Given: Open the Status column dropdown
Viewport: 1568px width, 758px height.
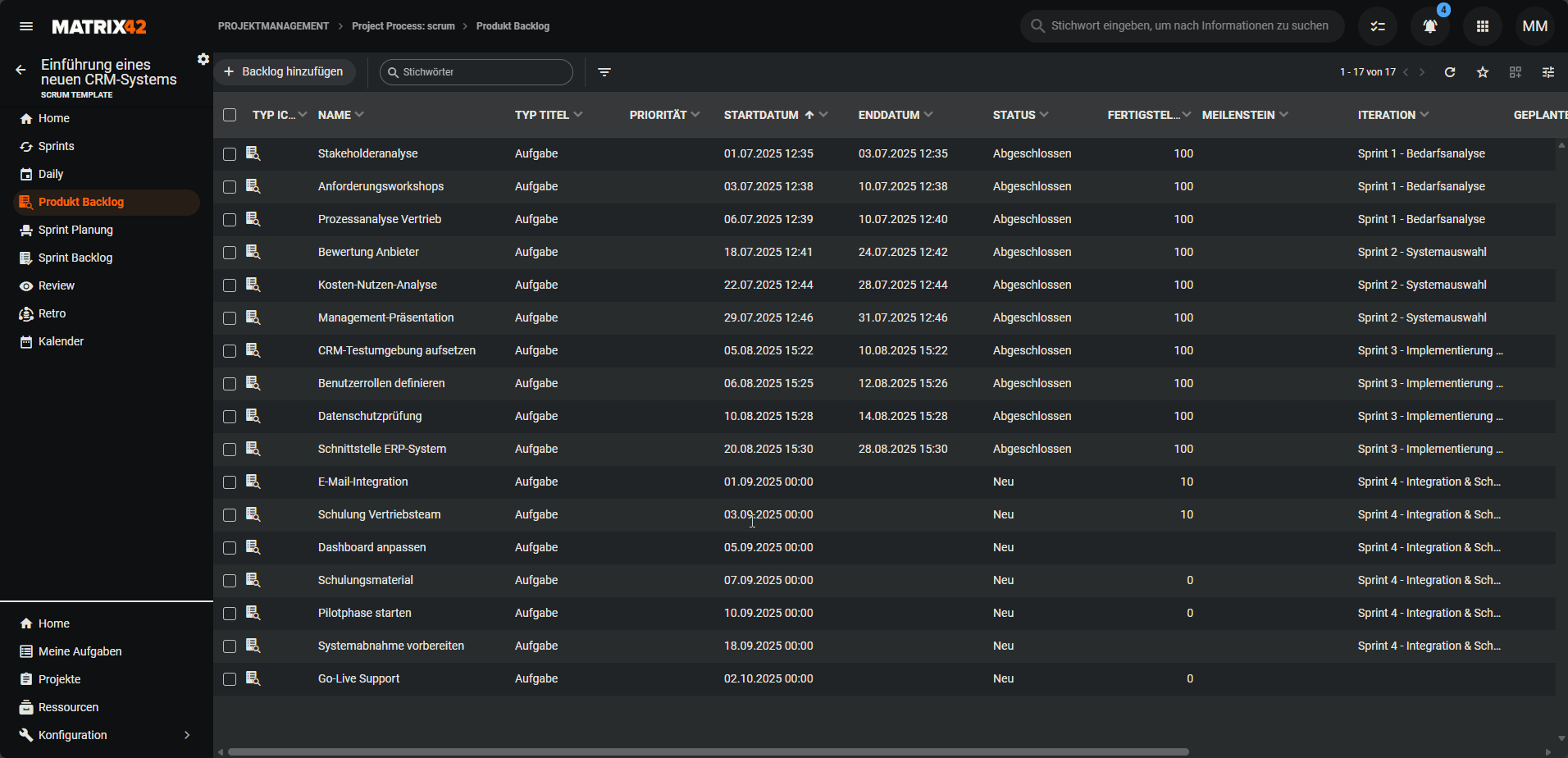Looking at the screenshot, I should 1044,115.
